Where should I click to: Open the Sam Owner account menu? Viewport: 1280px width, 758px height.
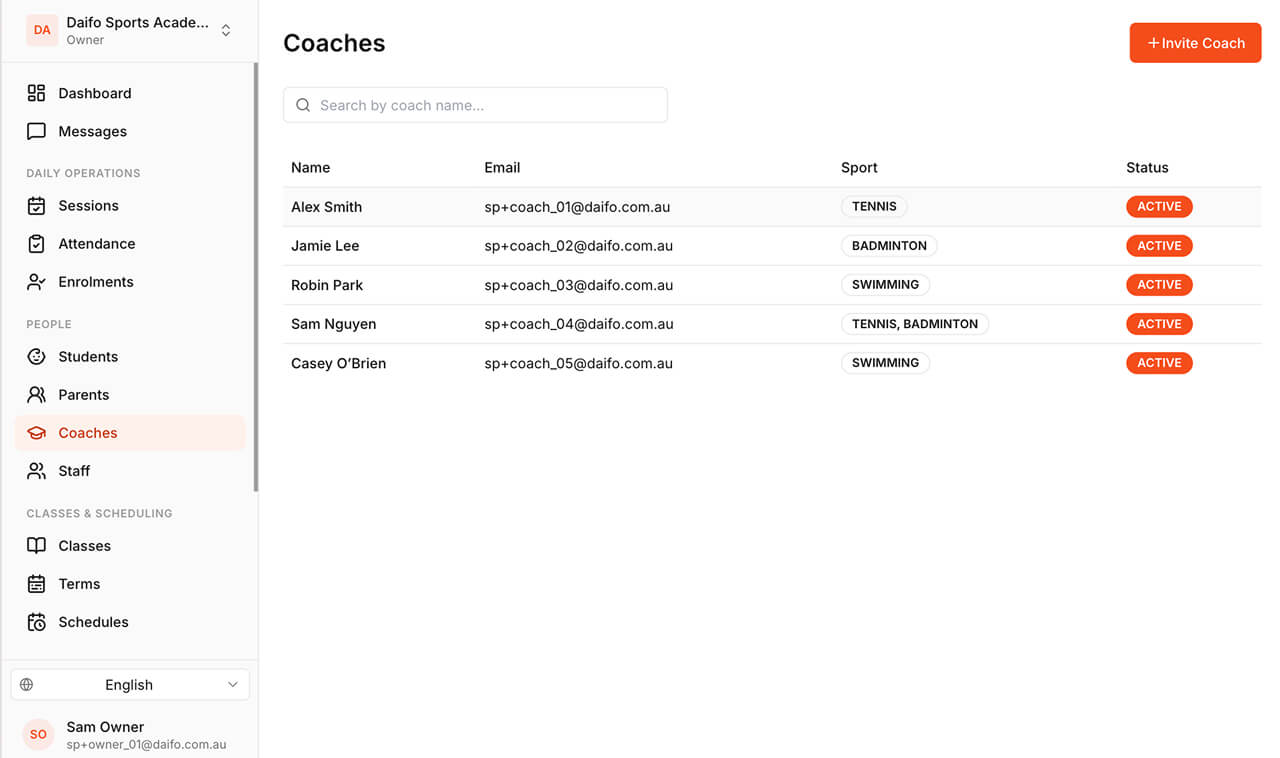[x=129, y=734]
